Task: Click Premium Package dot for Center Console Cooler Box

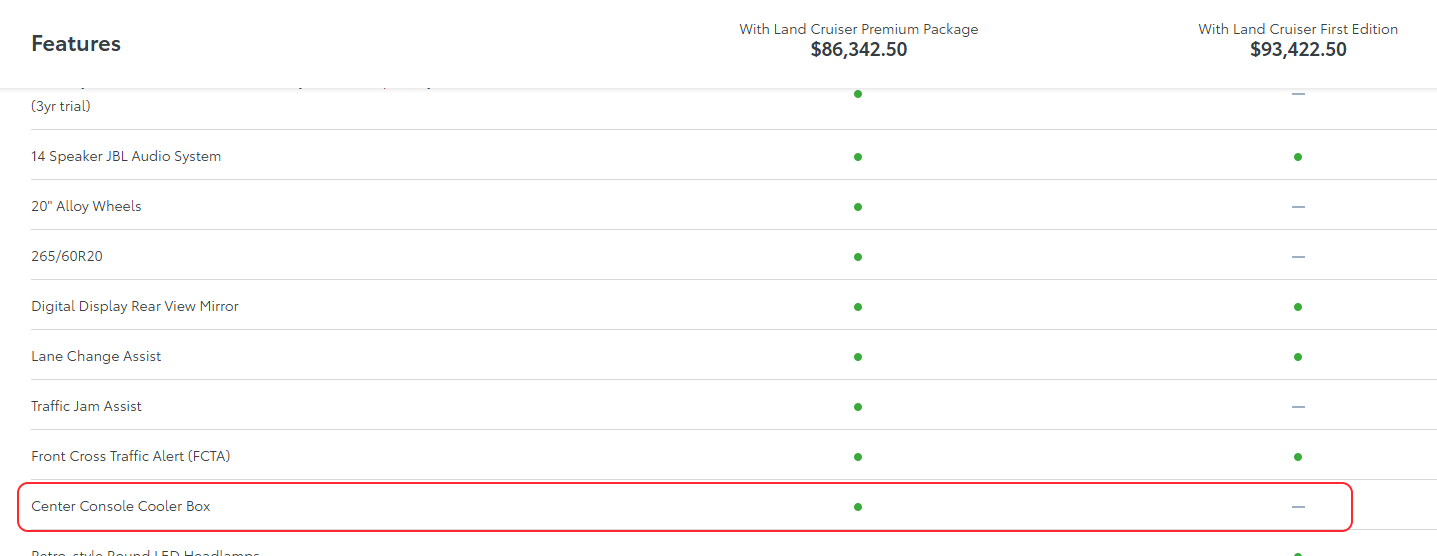Action: tap(858, 507)
